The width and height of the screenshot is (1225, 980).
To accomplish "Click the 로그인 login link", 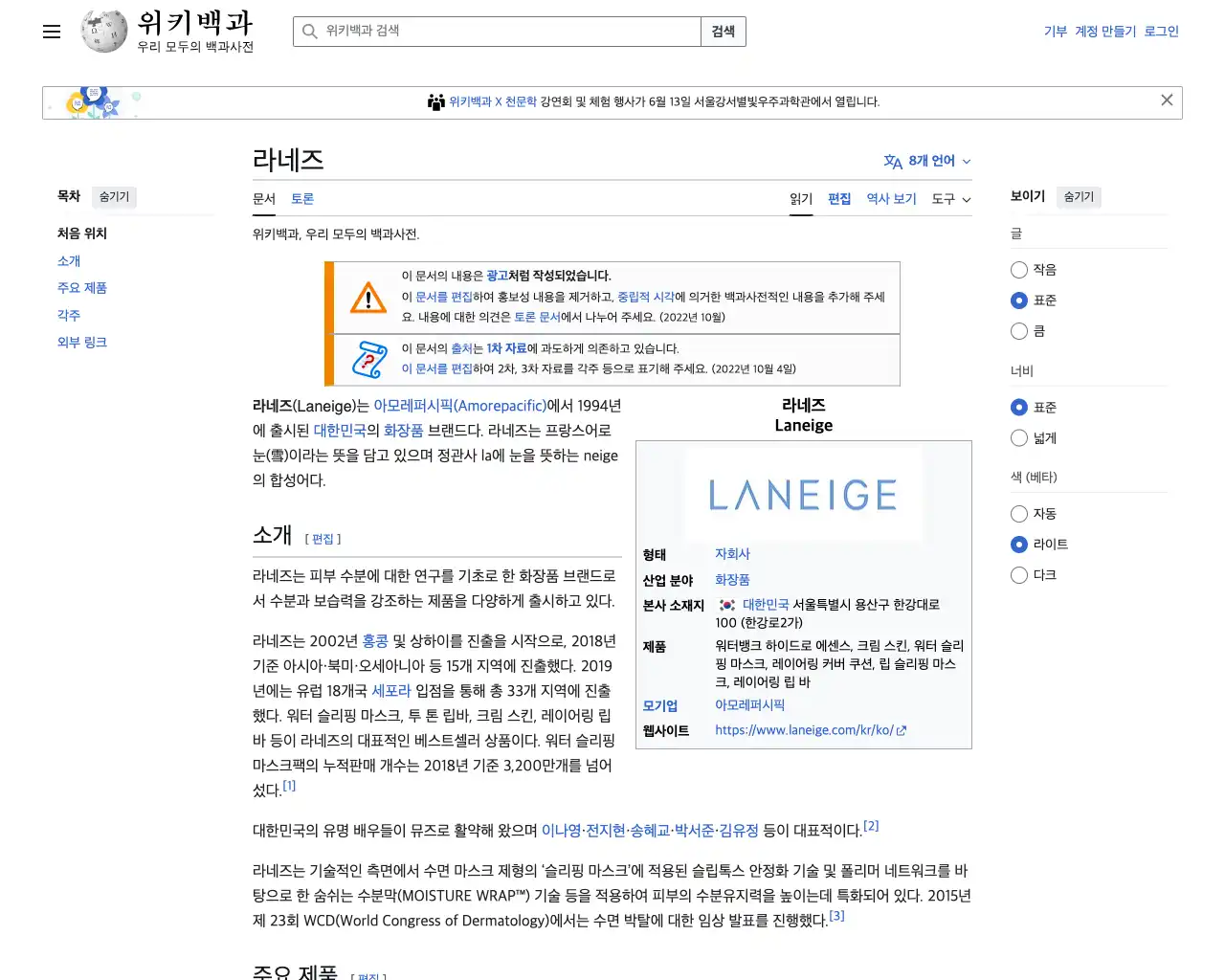I will (1162, 32).
